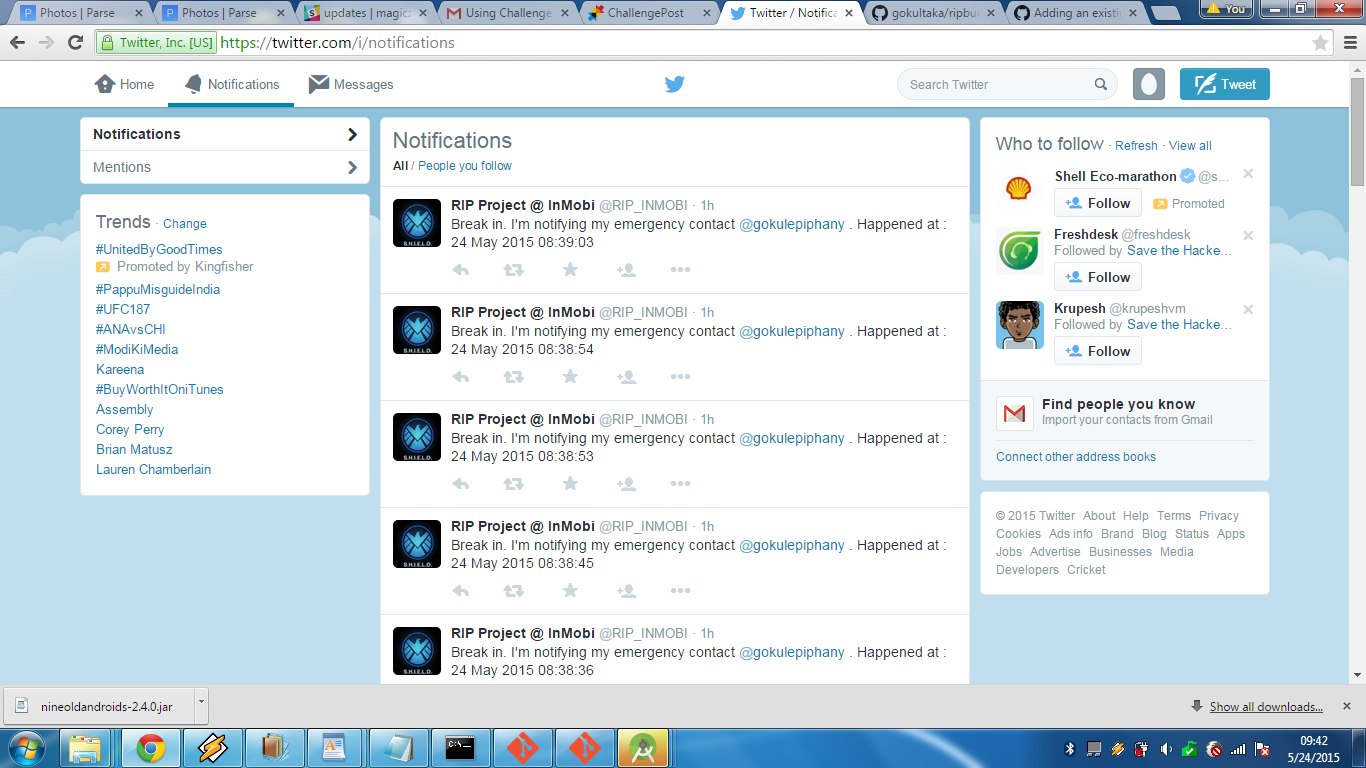Screen dimensions: 1366x768
Task: Click Connect other address books
Action: [x=1076, y=457]
